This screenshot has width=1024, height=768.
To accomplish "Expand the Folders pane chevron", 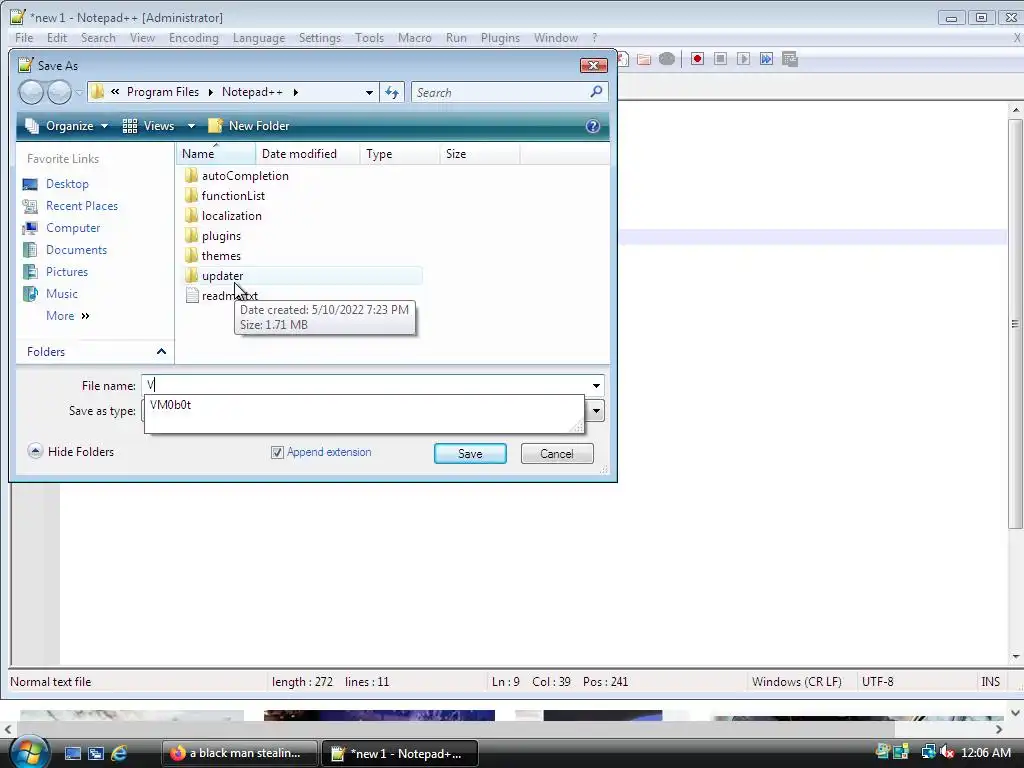I will pyautogui.click(x=161, y=351).
